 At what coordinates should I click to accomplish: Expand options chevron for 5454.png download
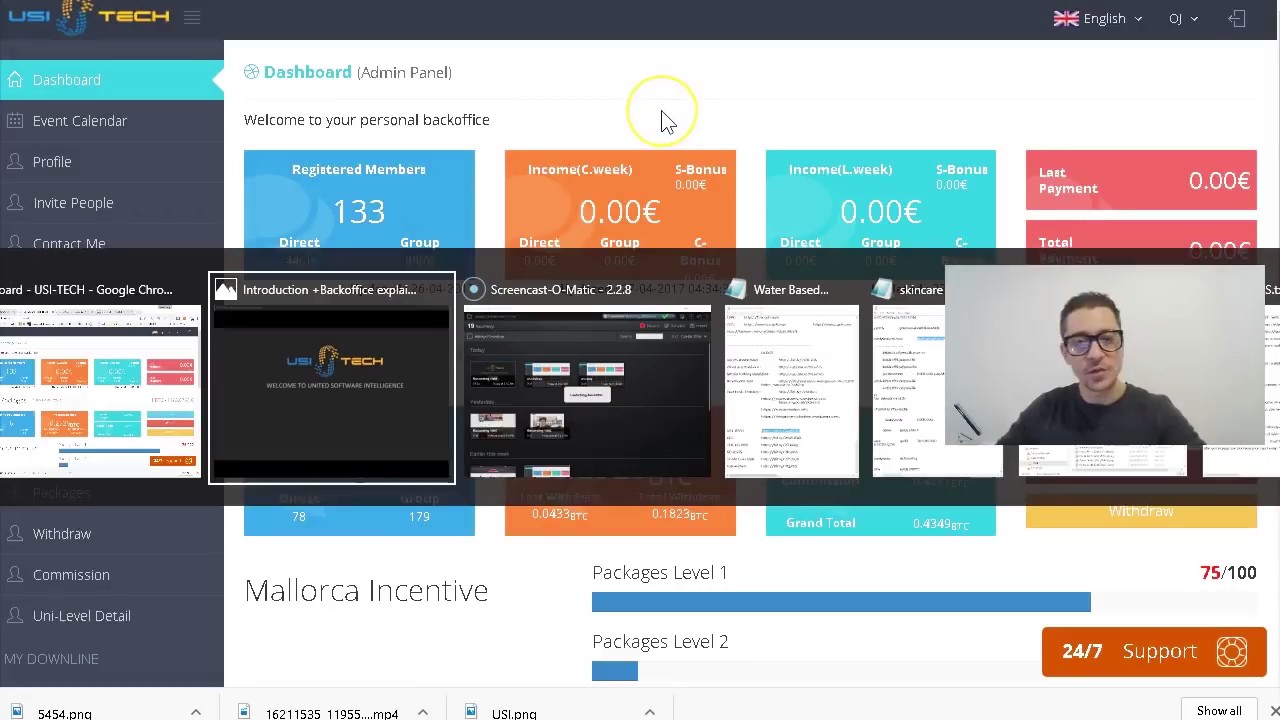[196, 712]
